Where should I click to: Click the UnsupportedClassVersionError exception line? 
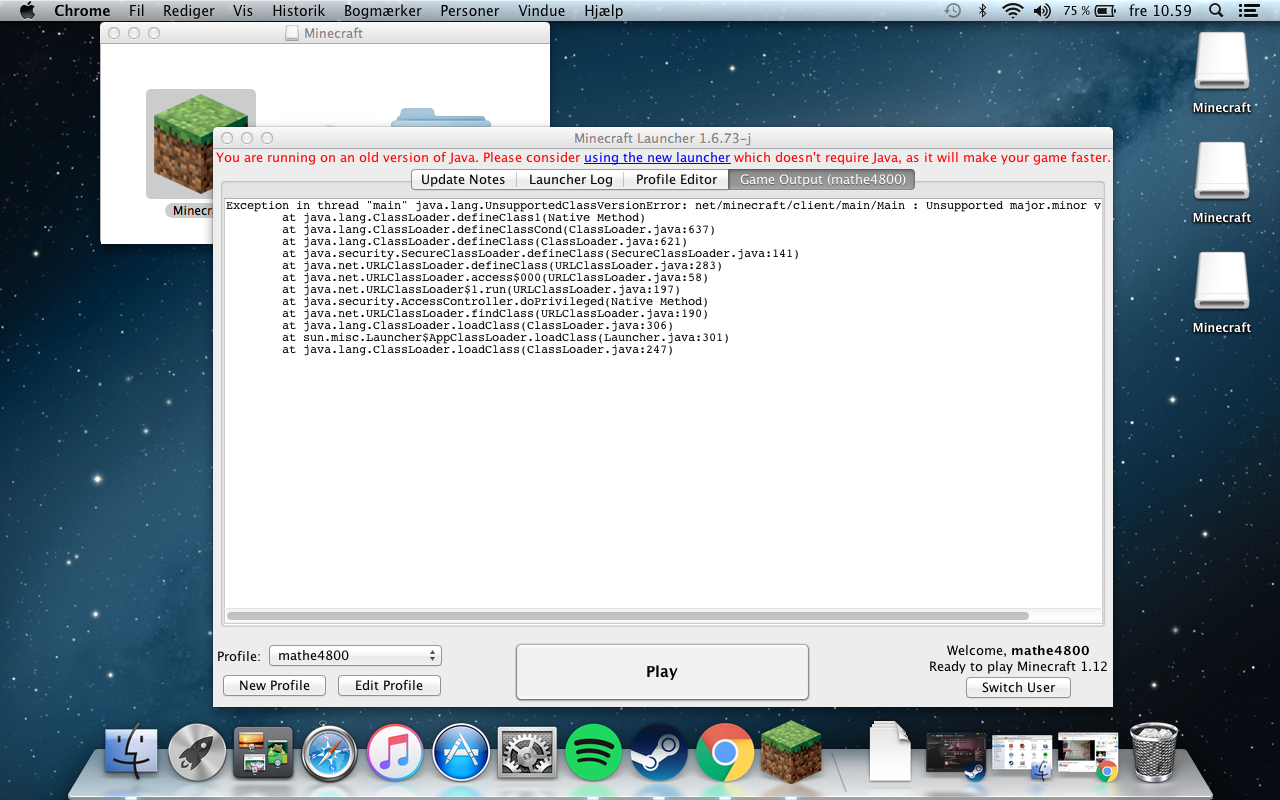click(x=663, y=206)
